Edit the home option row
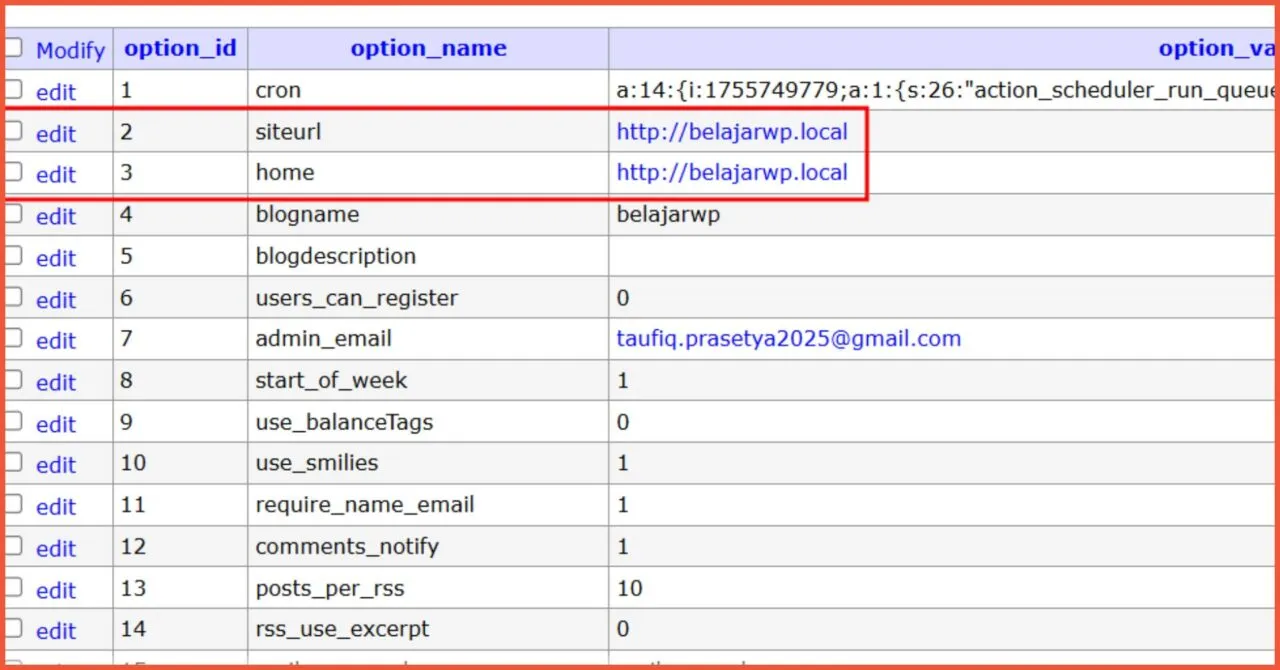This screenshot has height=670, width=1280. tap(56, 175)
